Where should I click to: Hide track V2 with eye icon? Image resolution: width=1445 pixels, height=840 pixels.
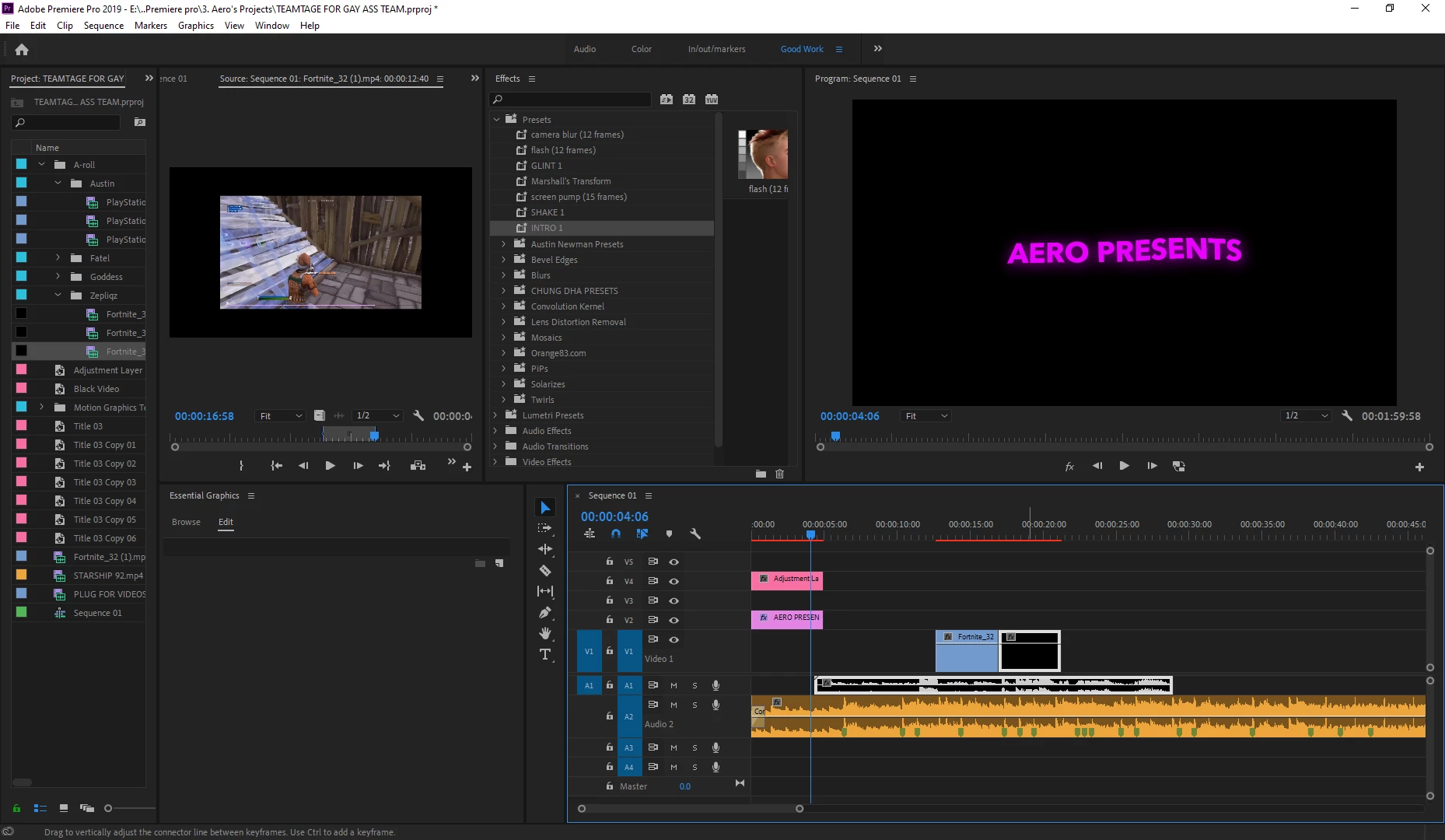[674, 620]
